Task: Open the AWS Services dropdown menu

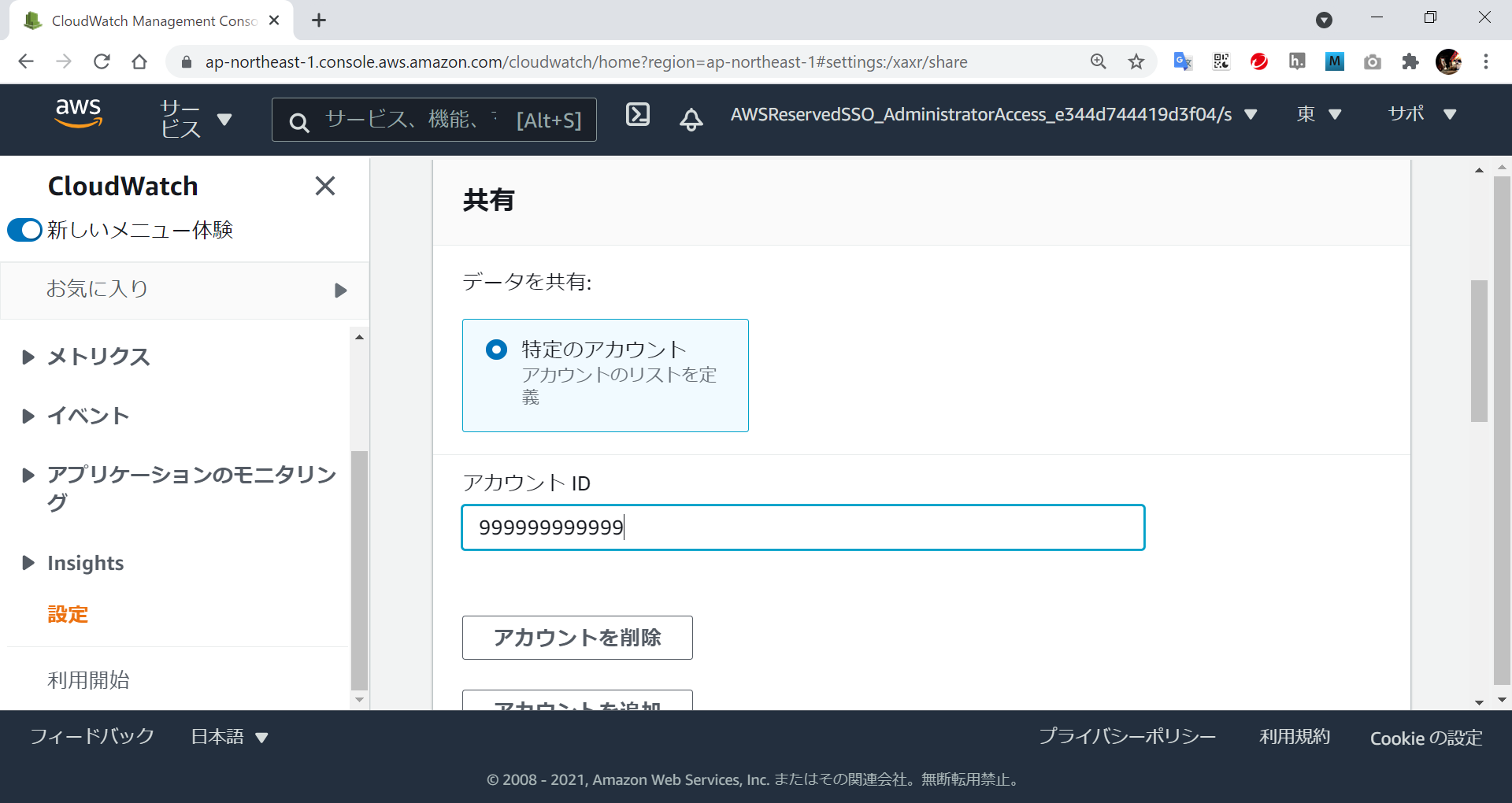Action: (x=195, y=119)
